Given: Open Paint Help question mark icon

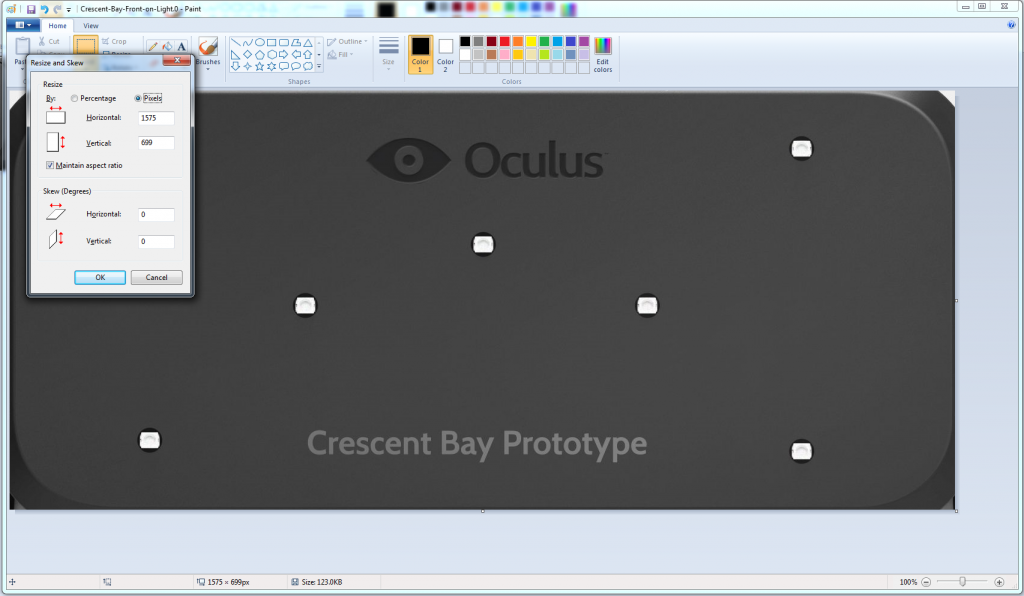Looking at the screenshot, I should click(x=1012, y=25).
